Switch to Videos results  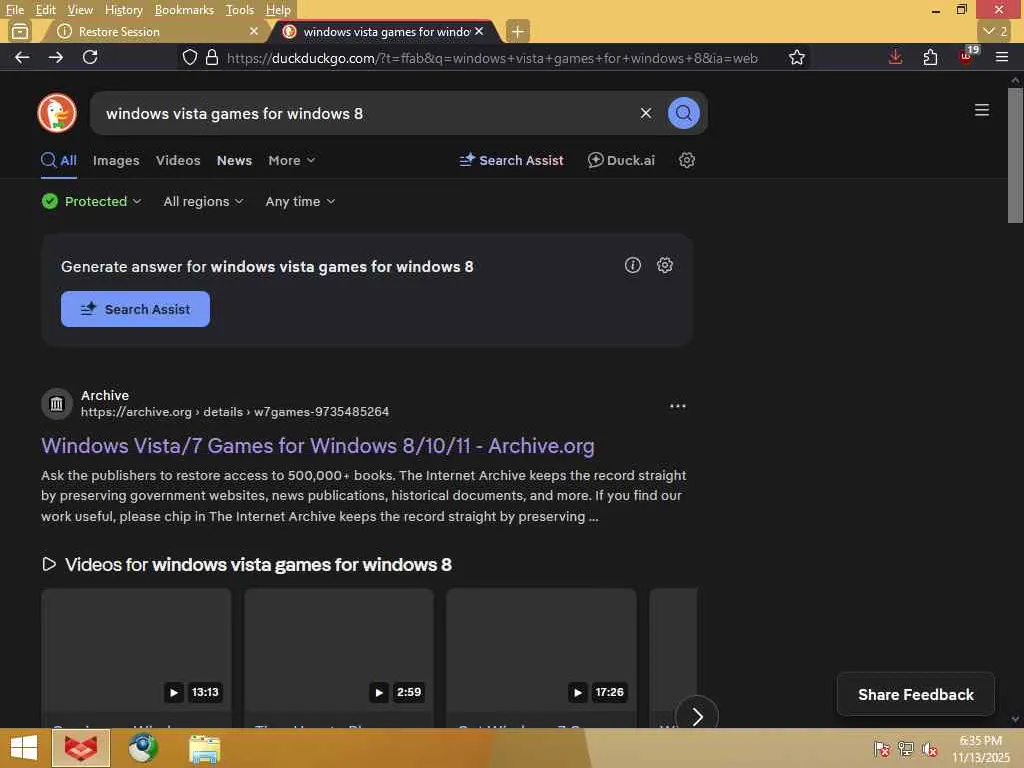[178, 161]
